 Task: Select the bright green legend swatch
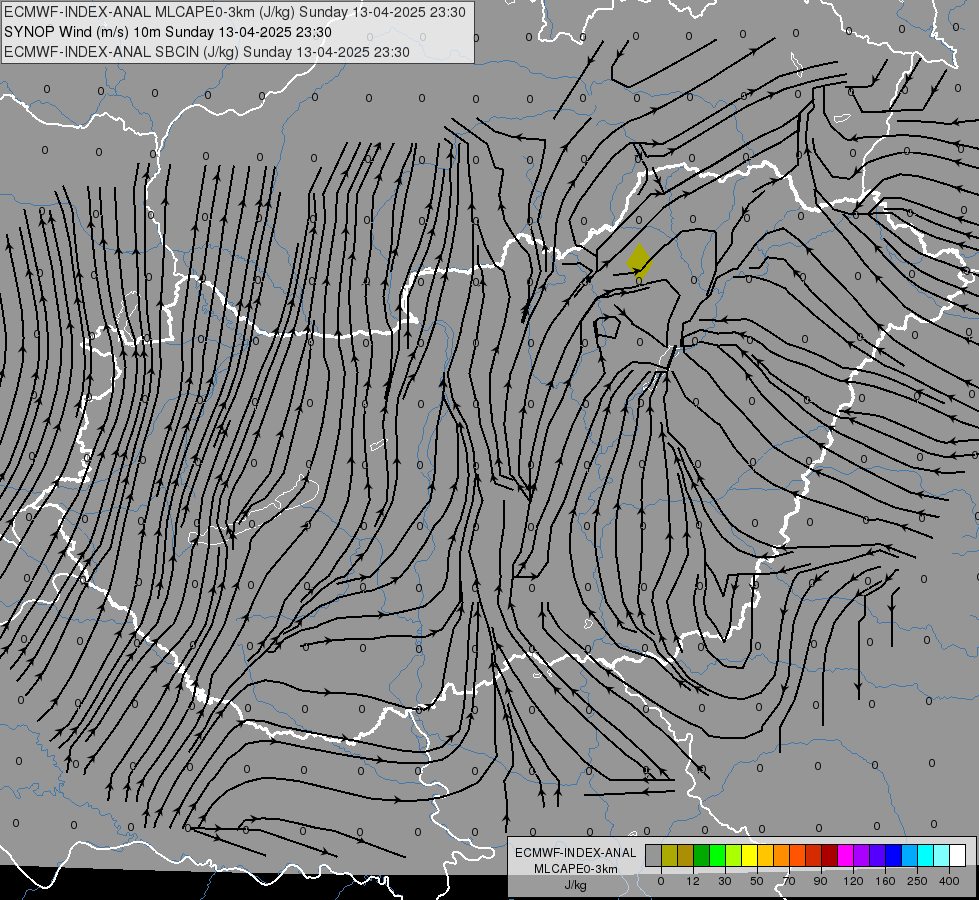tap(718, 855)
